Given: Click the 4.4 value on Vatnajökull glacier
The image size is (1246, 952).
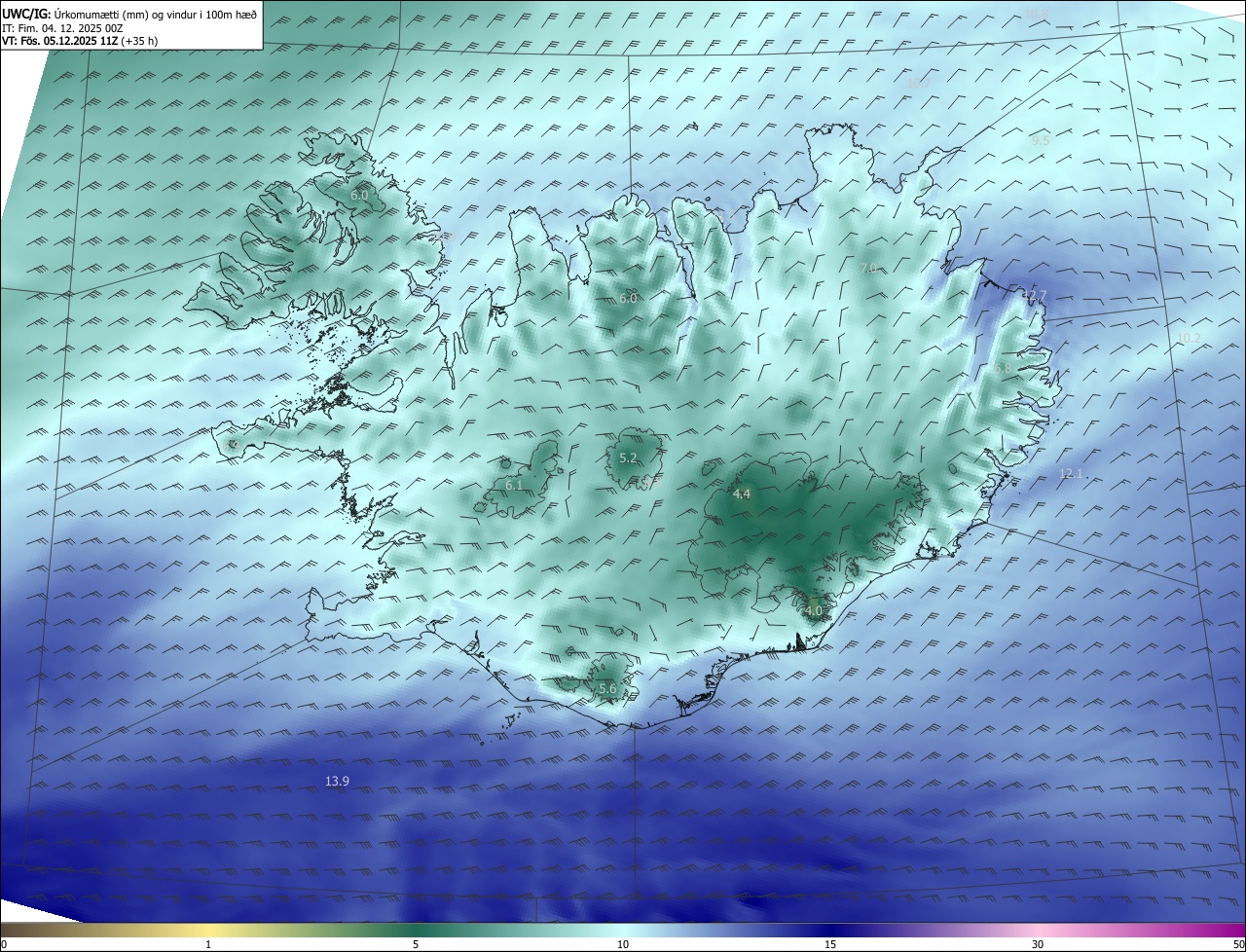Looking at the screenshot, I should coord(742,494).
